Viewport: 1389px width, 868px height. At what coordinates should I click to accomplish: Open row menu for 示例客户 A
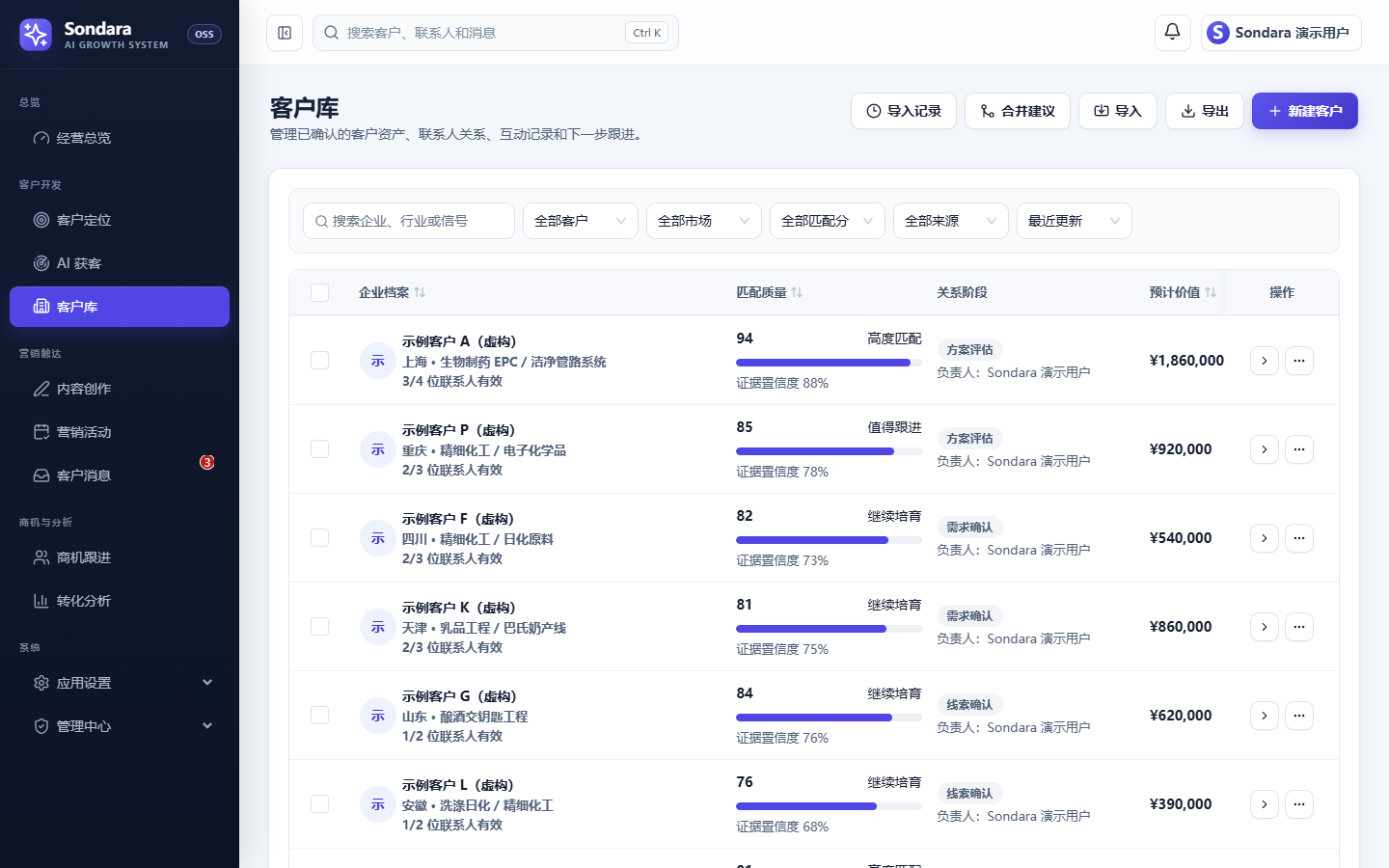click(x=1299, y=361)
